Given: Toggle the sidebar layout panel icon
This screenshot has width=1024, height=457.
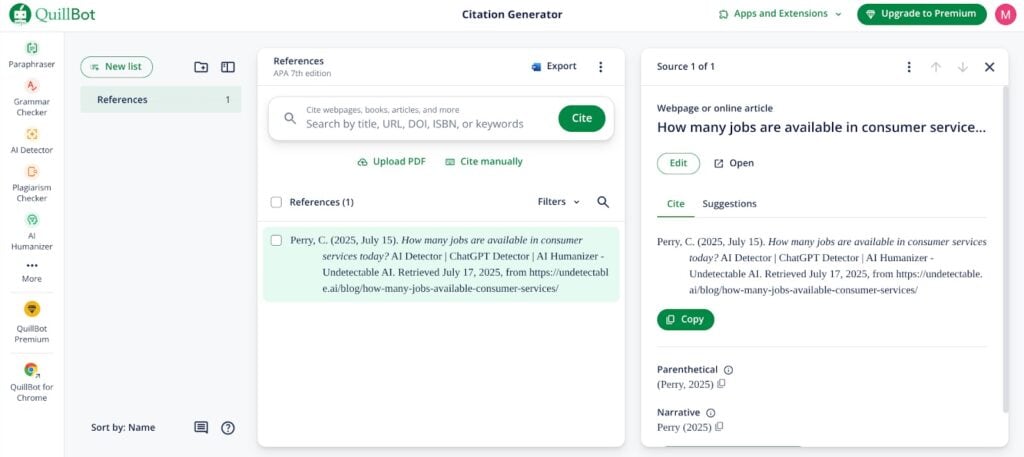Looking at the screenshot, I should (x=228, y=67).
